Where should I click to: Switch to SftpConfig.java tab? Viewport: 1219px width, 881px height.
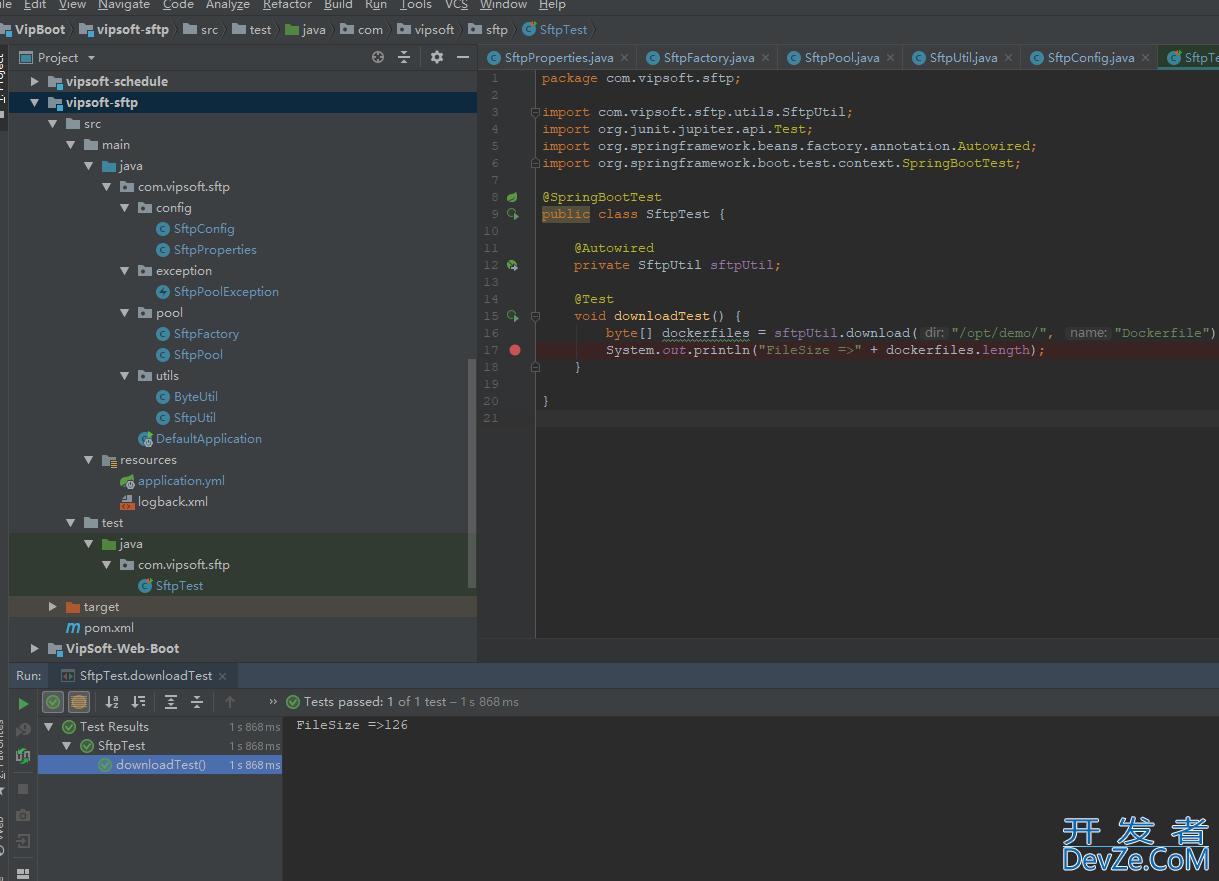pyautogui.click(x=1091, y=58)
